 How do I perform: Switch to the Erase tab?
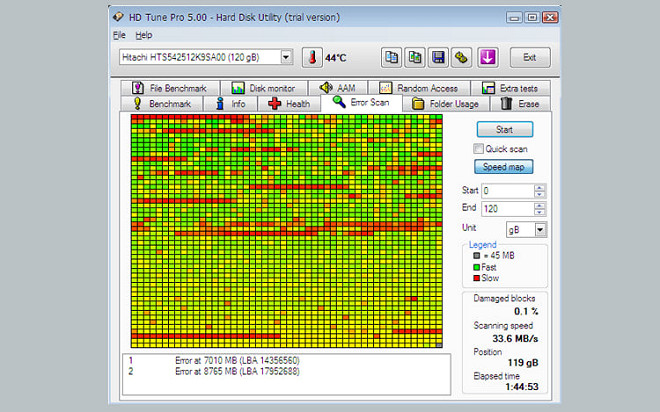click(520, 103)
